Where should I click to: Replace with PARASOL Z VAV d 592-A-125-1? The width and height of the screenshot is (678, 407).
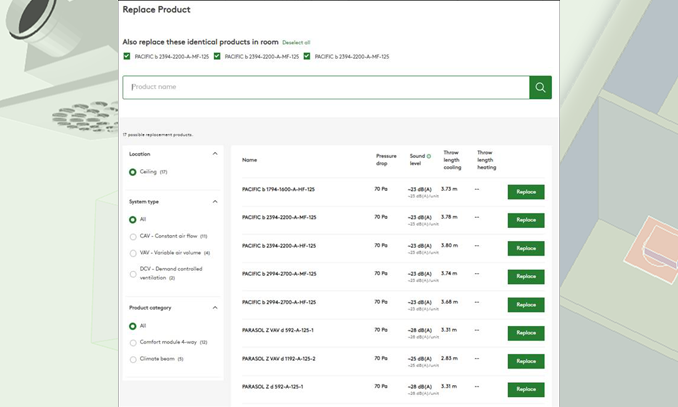tap(525, 333)
